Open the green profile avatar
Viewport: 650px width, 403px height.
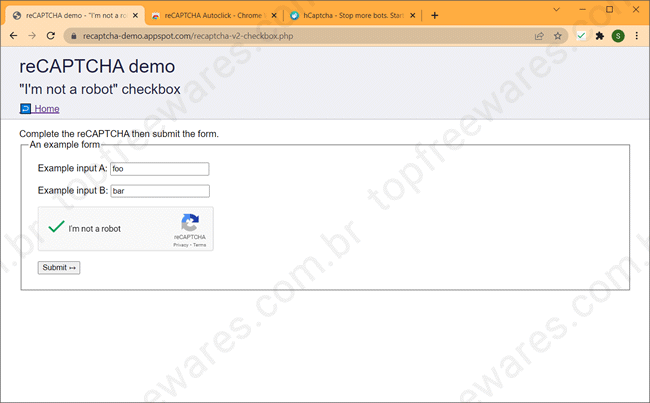(618, 35)
